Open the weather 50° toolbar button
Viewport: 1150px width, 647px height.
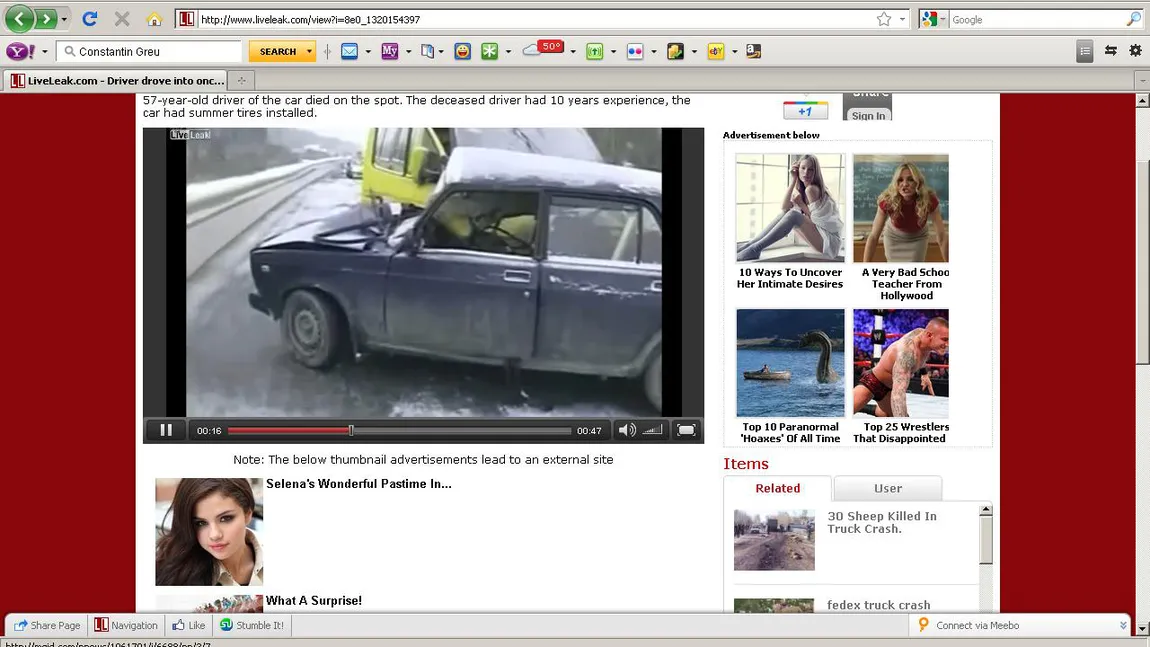[x=543, y=49]
